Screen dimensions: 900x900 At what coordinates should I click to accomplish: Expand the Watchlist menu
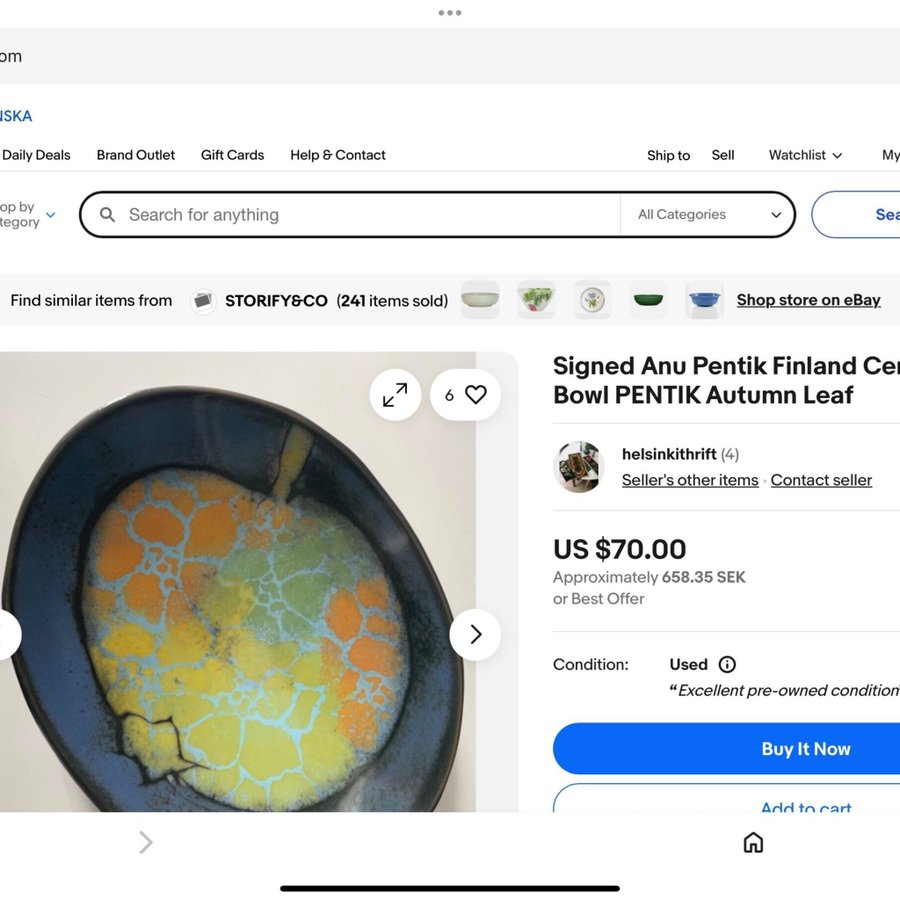pyautogui.click(x=805, y=155)
